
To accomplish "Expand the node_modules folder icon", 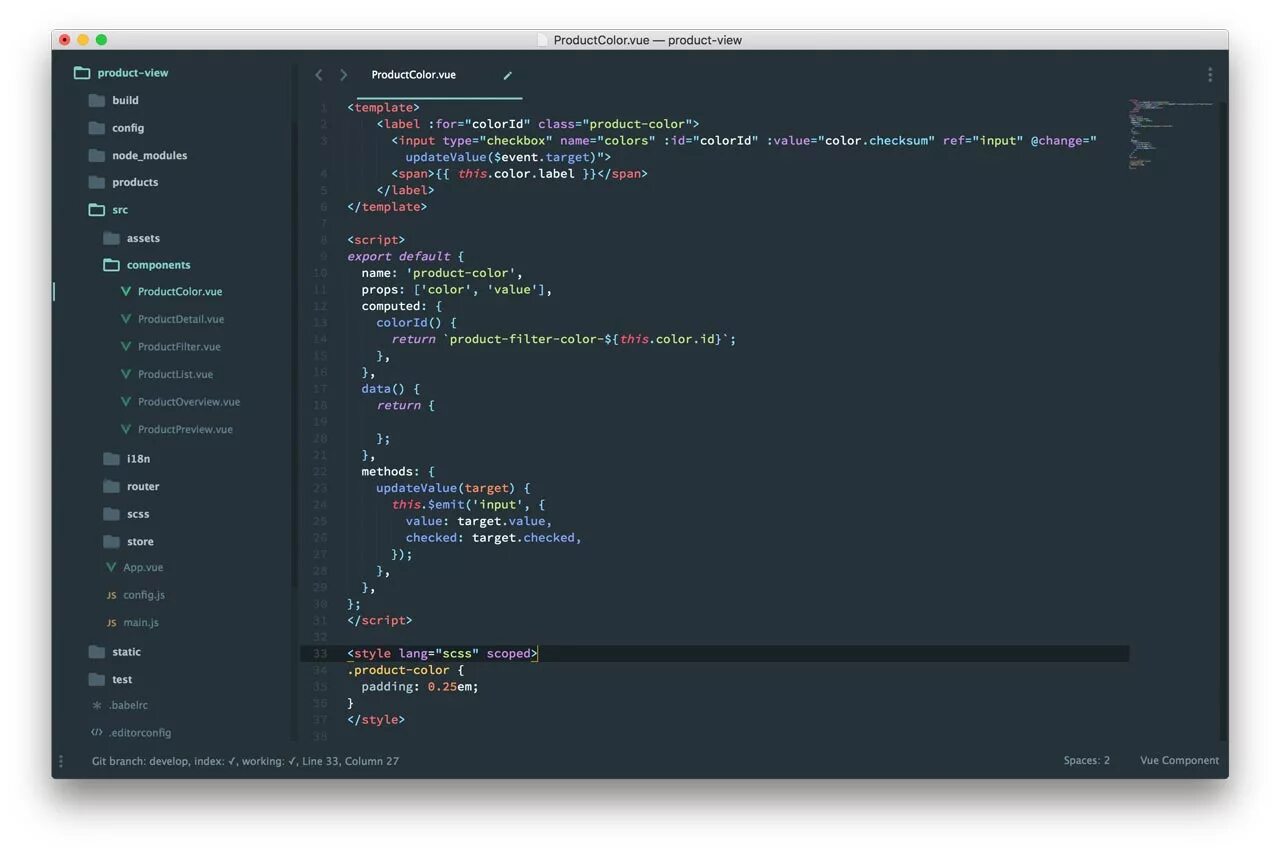I will pos(96,155).
